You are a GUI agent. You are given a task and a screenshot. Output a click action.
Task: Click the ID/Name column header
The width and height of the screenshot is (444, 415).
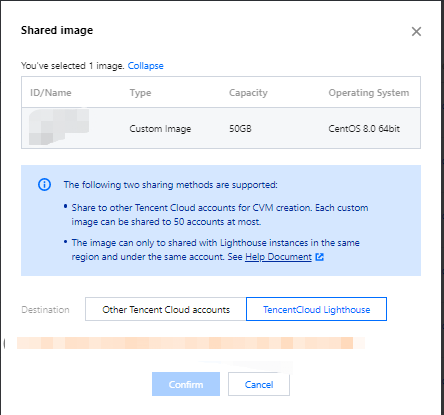point(51,93)
